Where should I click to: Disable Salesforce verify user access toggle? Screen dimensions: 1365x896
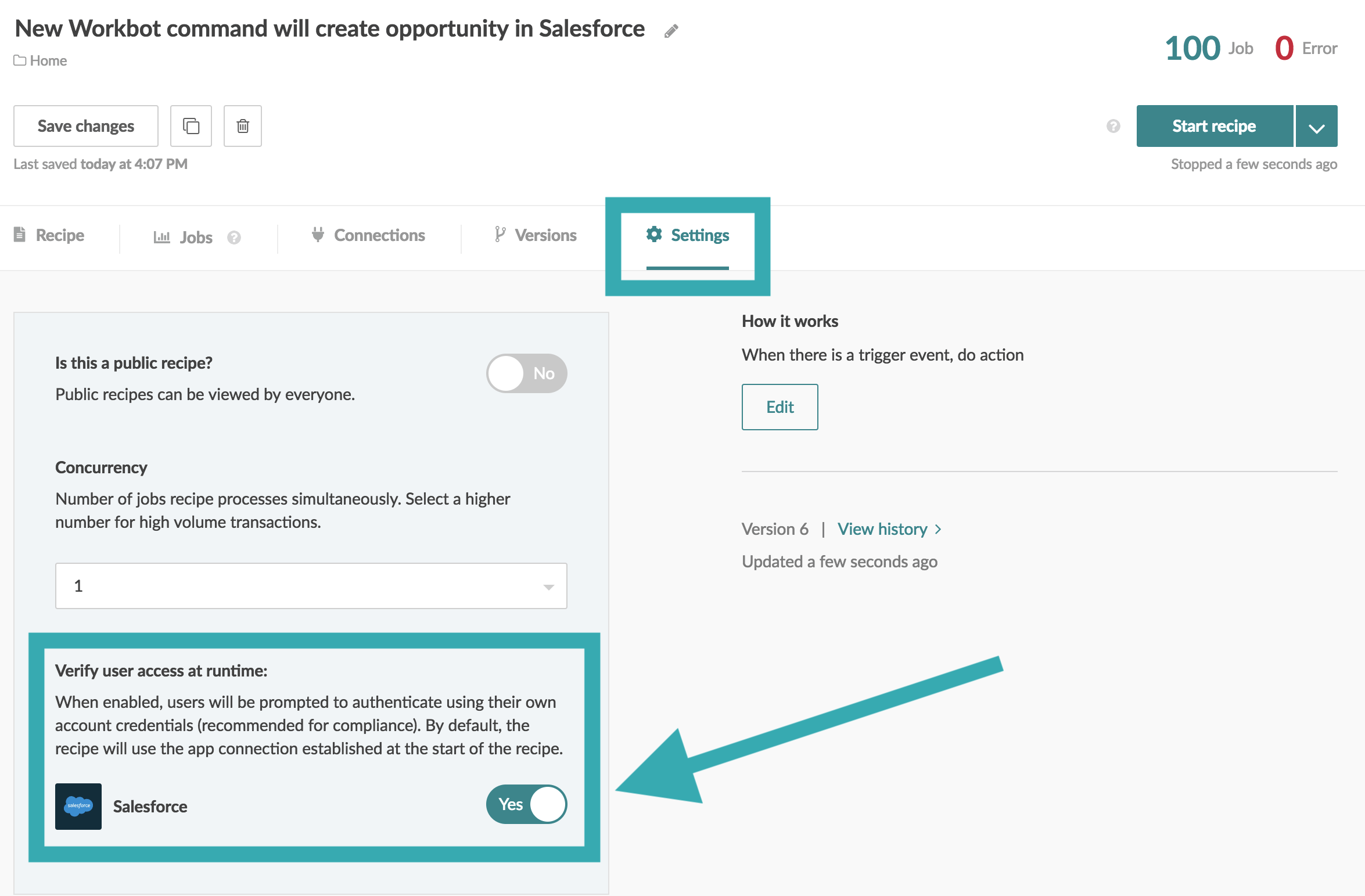(x=527, y=804)
